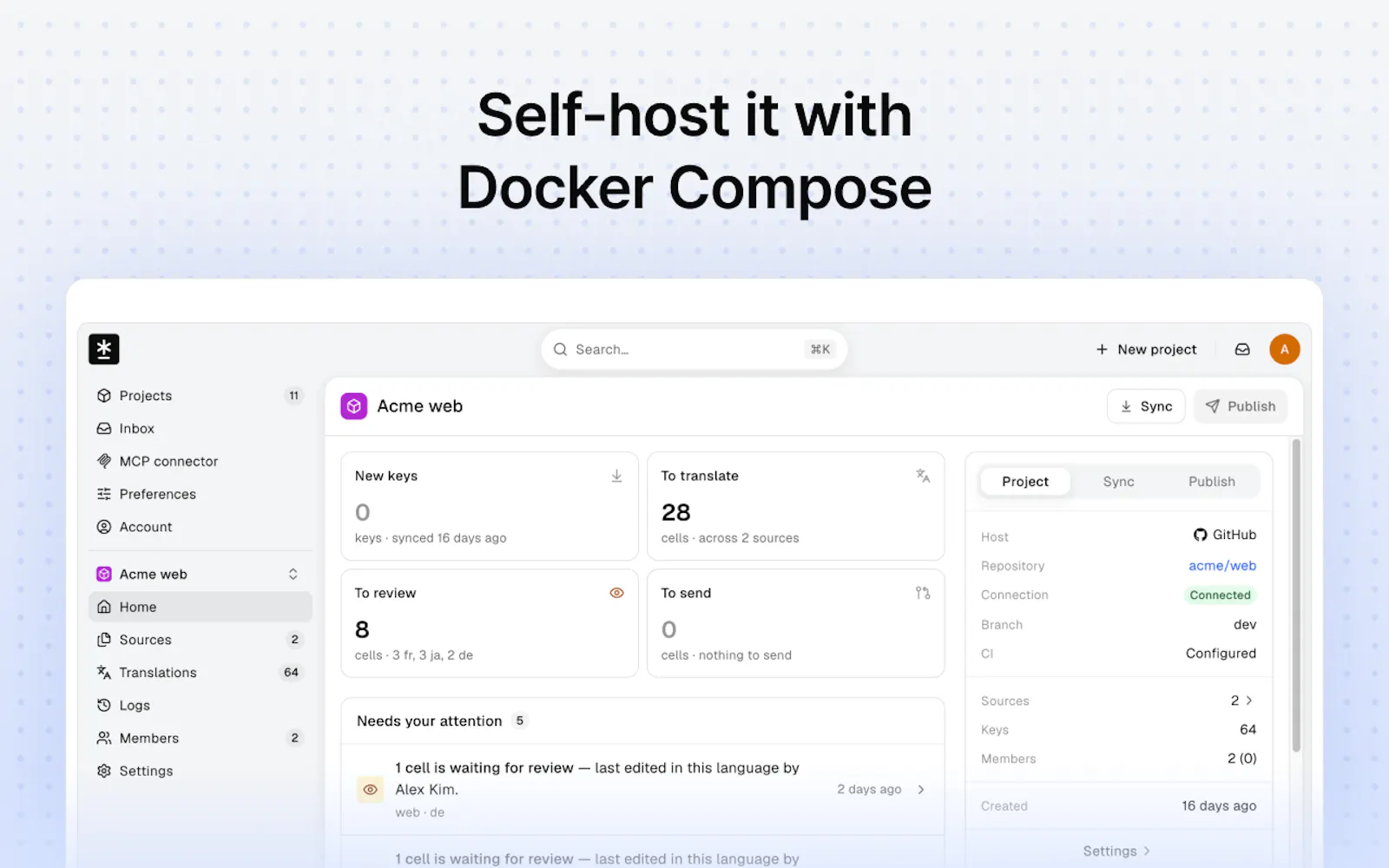Open Account in the sidebar

(x=200, y=527)
